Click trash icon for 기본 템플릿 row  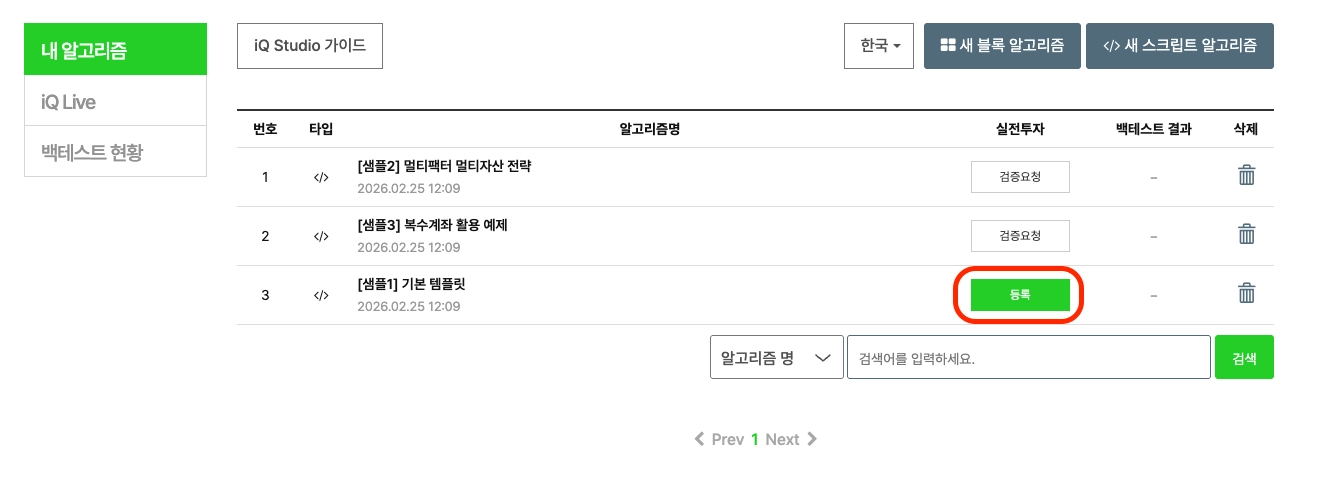(x=1246, y=294)
